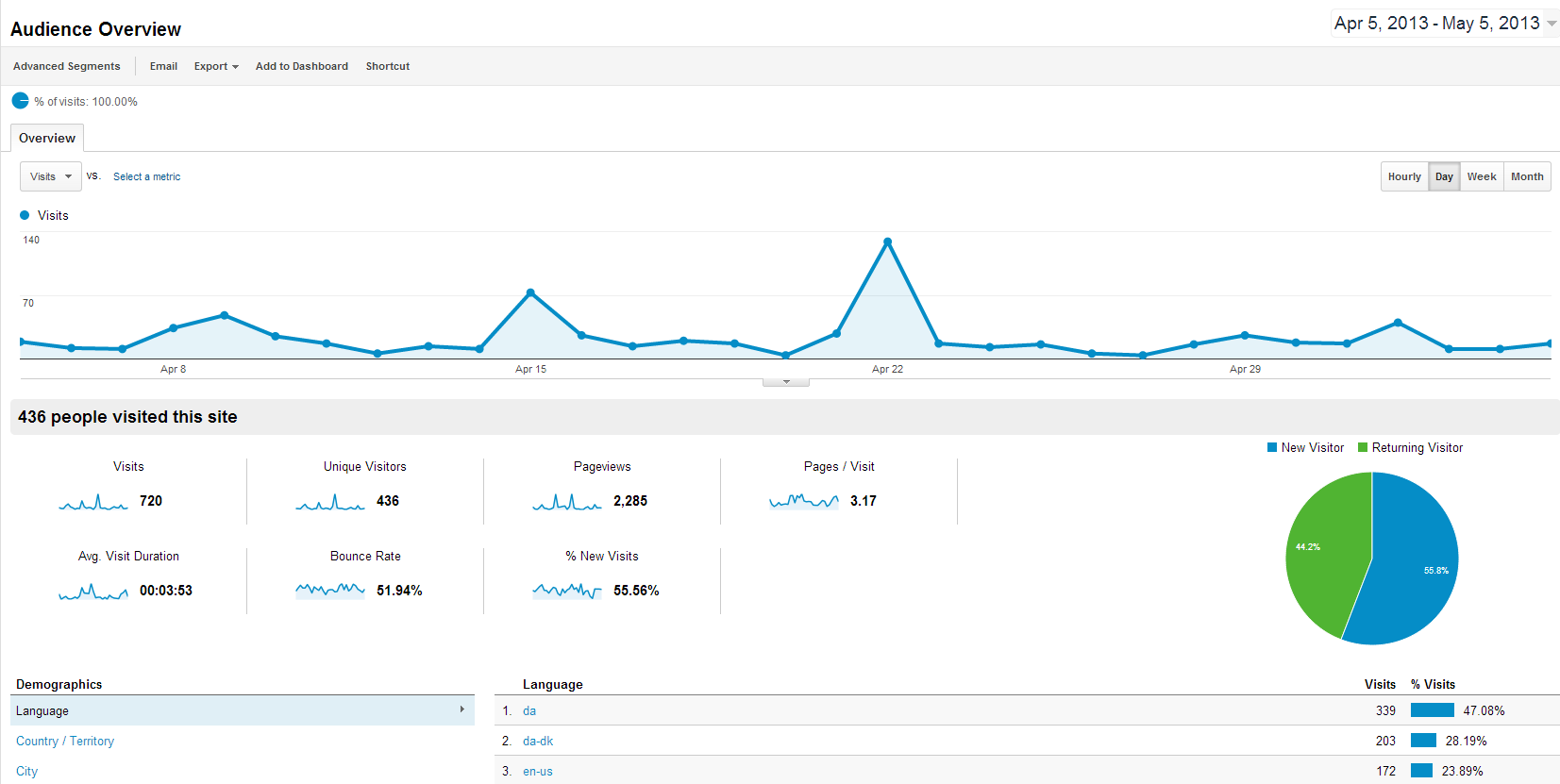Click the Visits sparkline chart icon
1560x784 pixels.
(92, 502)
